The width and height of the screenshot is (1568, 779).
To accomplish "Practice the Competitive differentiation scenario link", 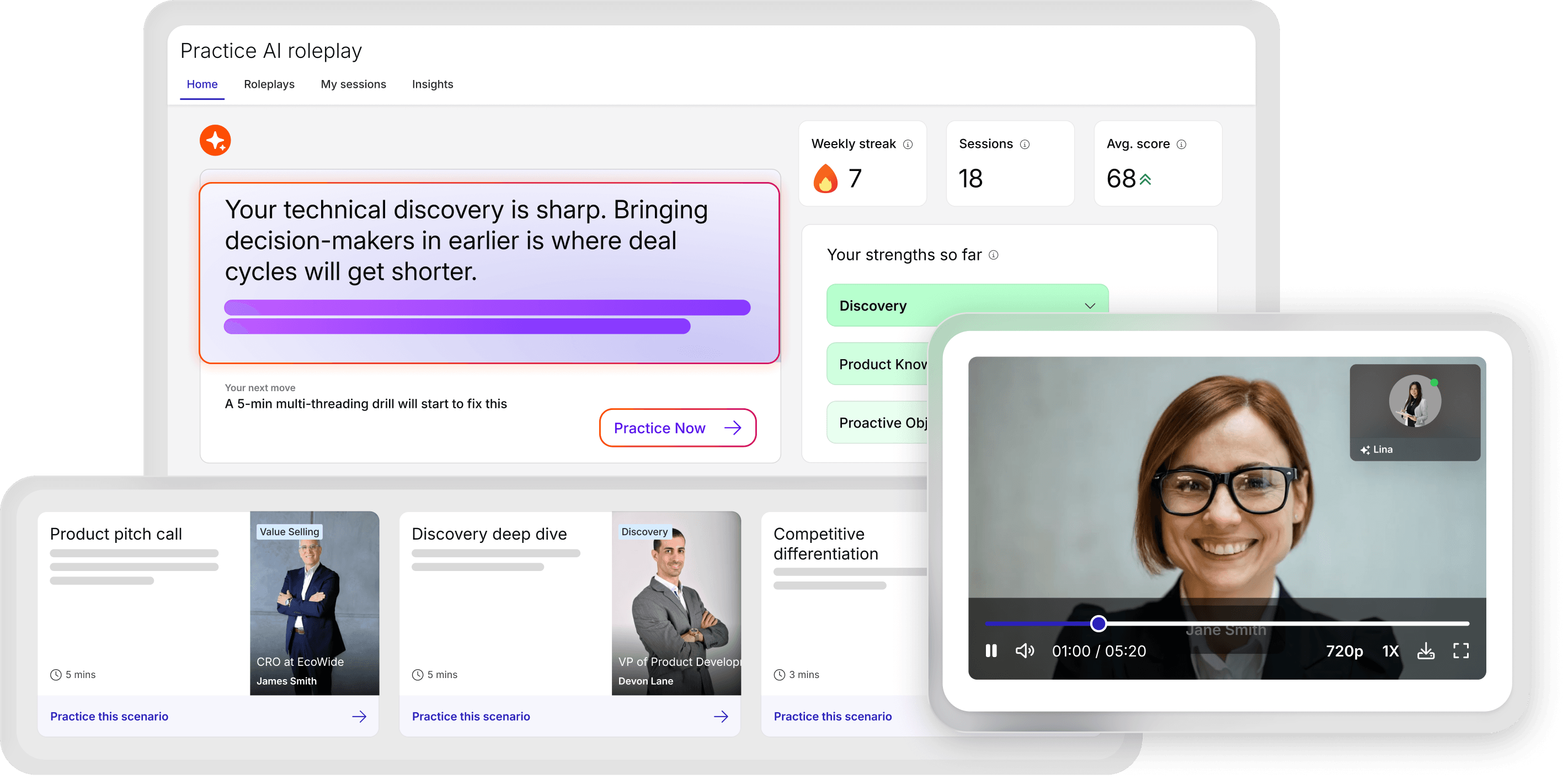I will [832, 716].
